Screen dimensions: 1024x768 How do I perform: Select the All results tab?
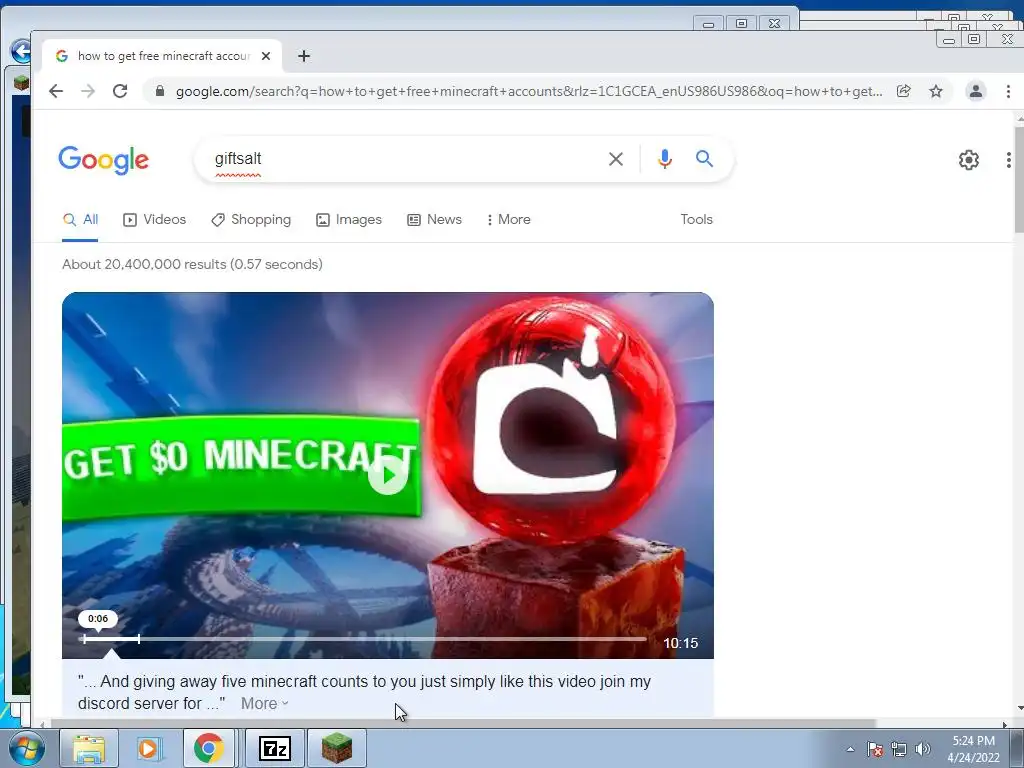(x=80, y=220)
